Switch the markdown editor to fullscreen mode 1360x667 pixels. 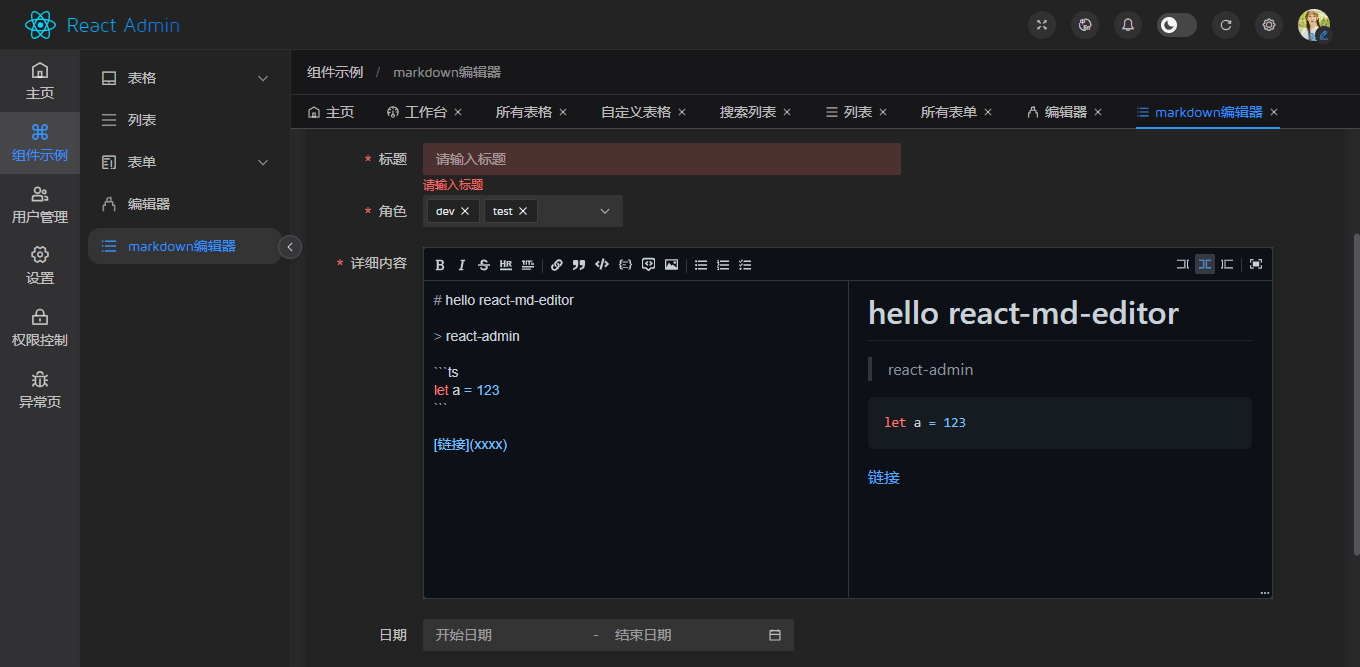click(1255, 264)
